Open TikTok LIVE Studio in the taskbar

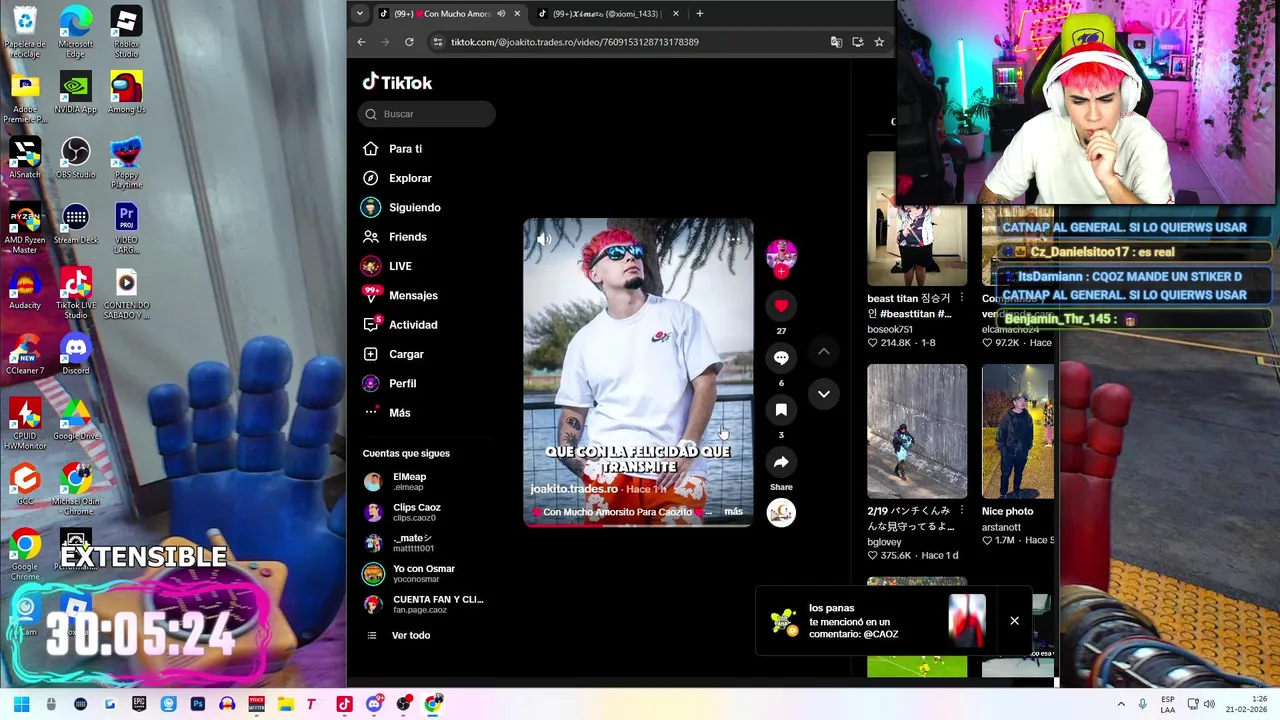(x=344, y=704)
